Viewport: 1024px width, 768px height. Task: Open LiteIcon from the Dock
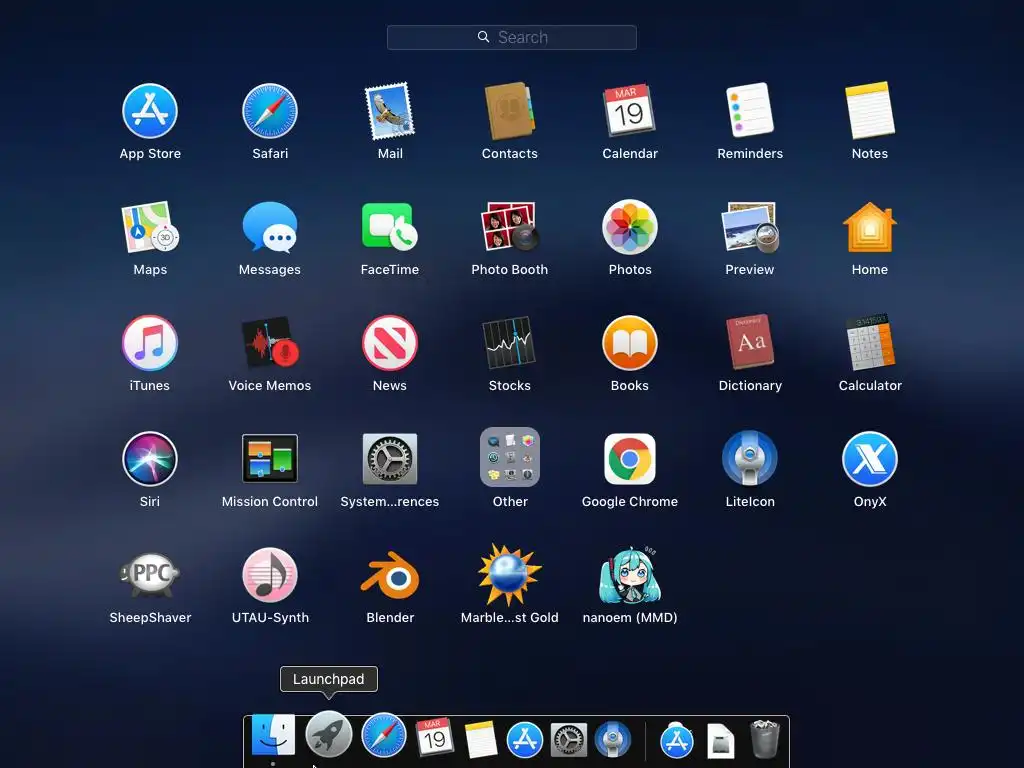click(613, 739)
